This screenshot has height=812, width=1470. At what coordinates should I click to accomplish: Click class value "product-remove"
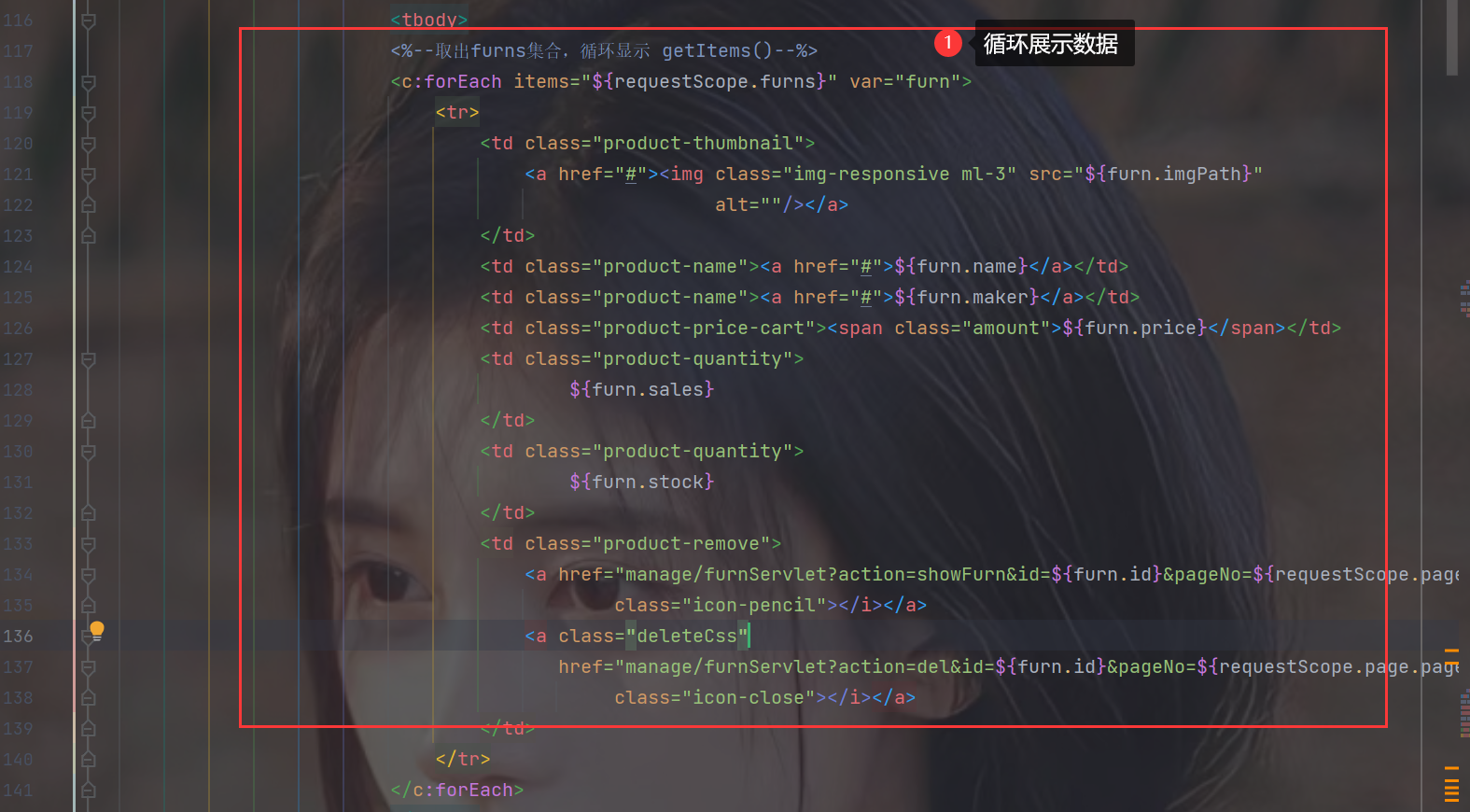tap(681, 544)
